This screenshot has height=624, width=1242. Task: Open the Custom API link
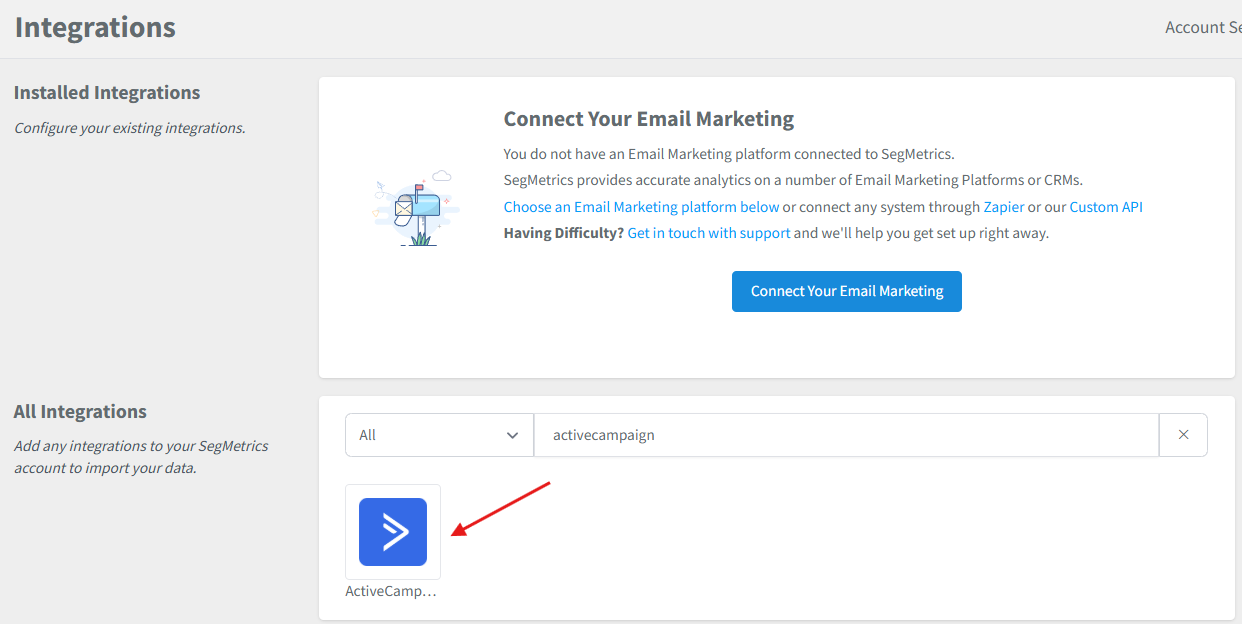tap(1106, 207)
